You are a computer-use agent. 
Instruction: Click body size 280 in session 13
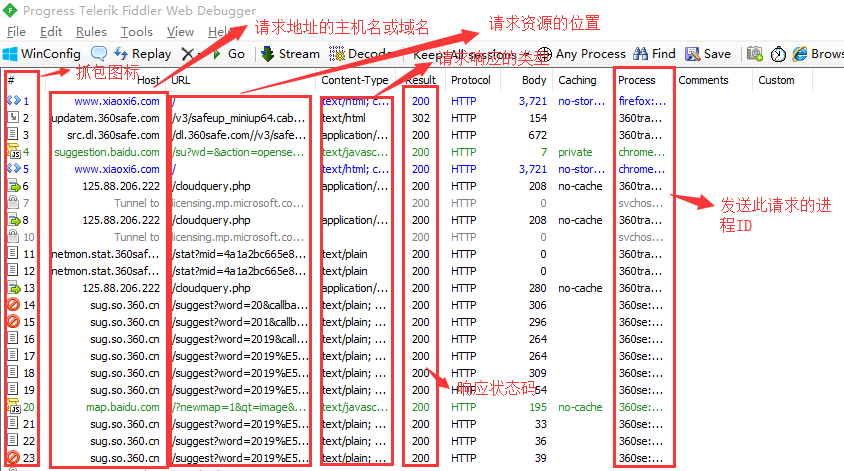537,288
